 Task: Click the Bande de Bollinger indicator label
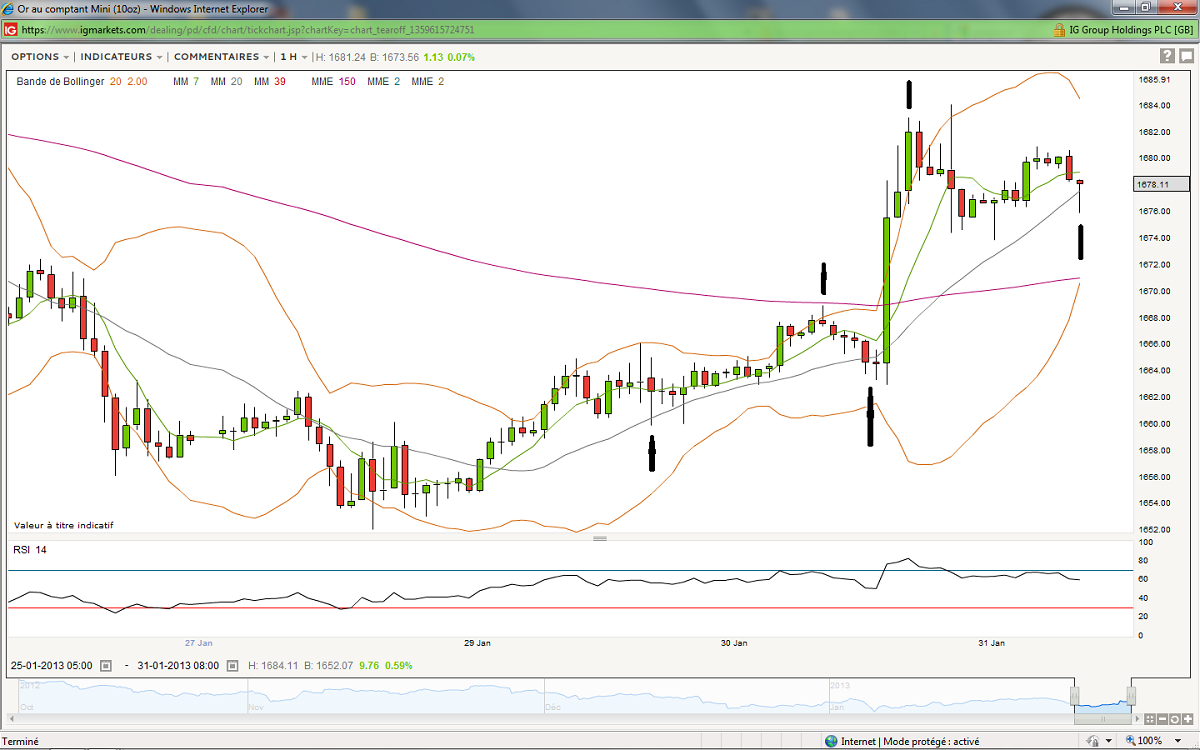coord(60,81)
